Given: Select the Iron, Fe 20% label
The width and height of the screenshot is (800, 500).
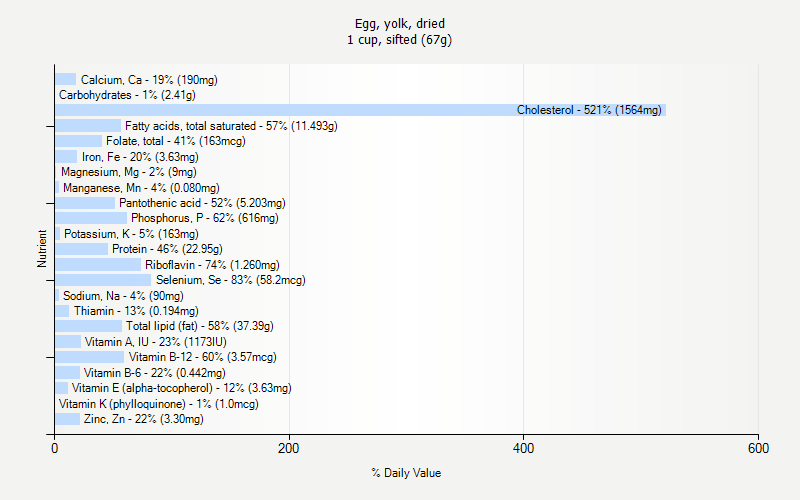Looking at the screenshot, I should (140, 157).
